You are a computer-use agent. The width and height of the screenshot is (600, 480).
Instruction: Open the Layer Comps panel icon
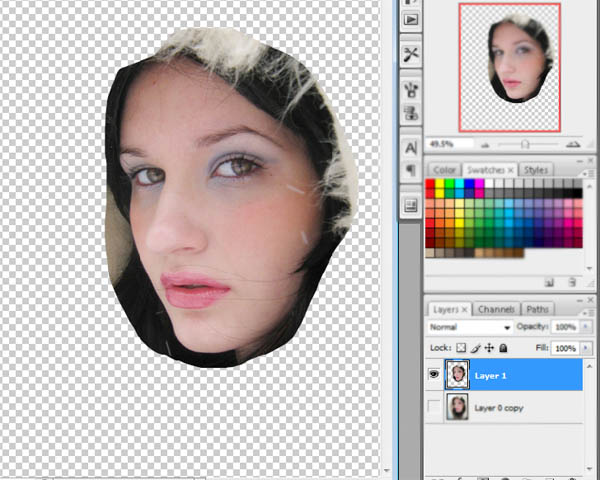tap(410, 205)
